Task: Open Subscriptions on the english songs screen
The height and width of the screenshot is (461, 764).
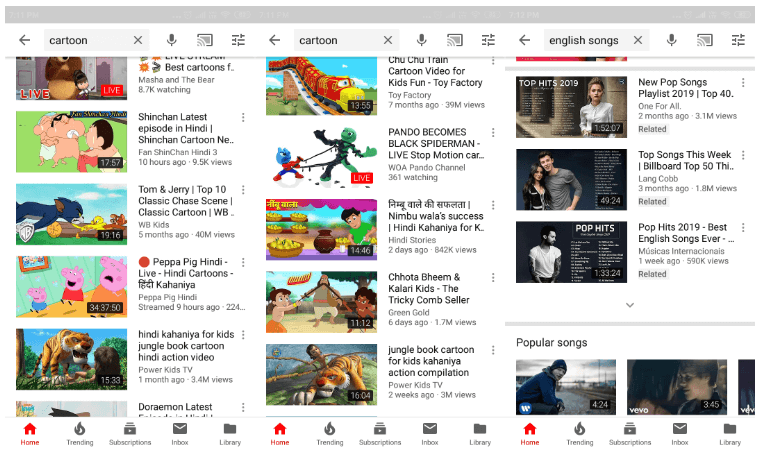Action: 630,434
